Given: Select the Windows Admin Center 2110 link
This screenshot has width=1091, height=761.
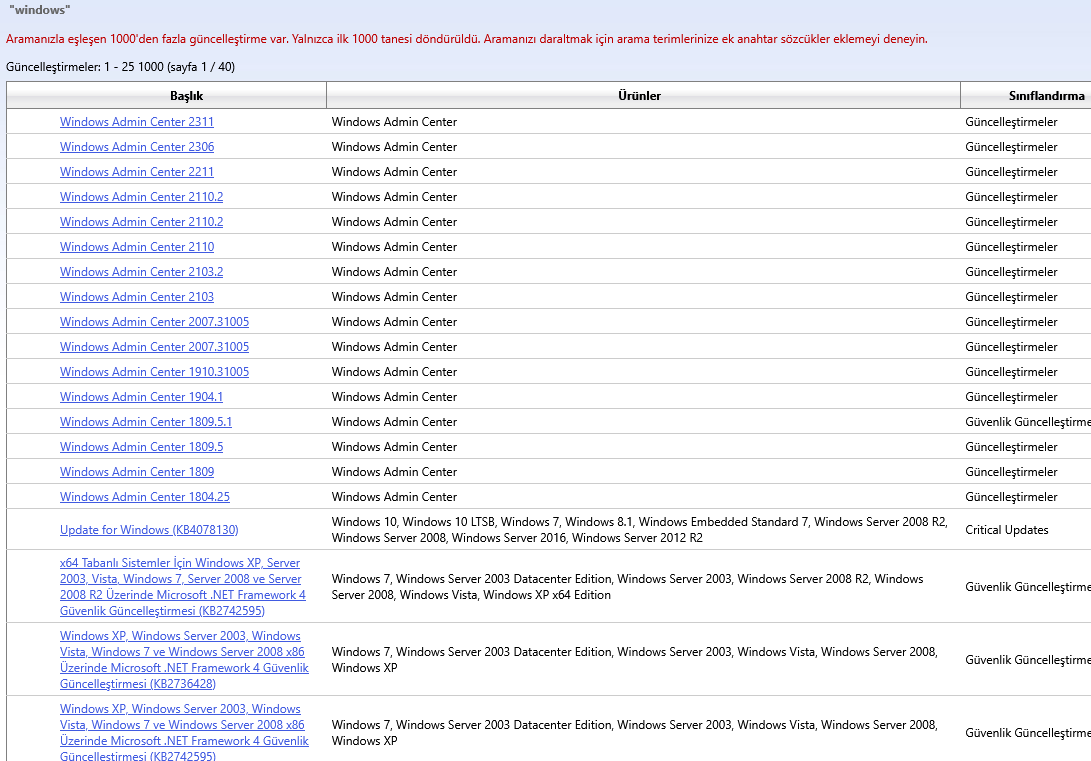Looking at the screenshot, I should click(x=136, y=247).
